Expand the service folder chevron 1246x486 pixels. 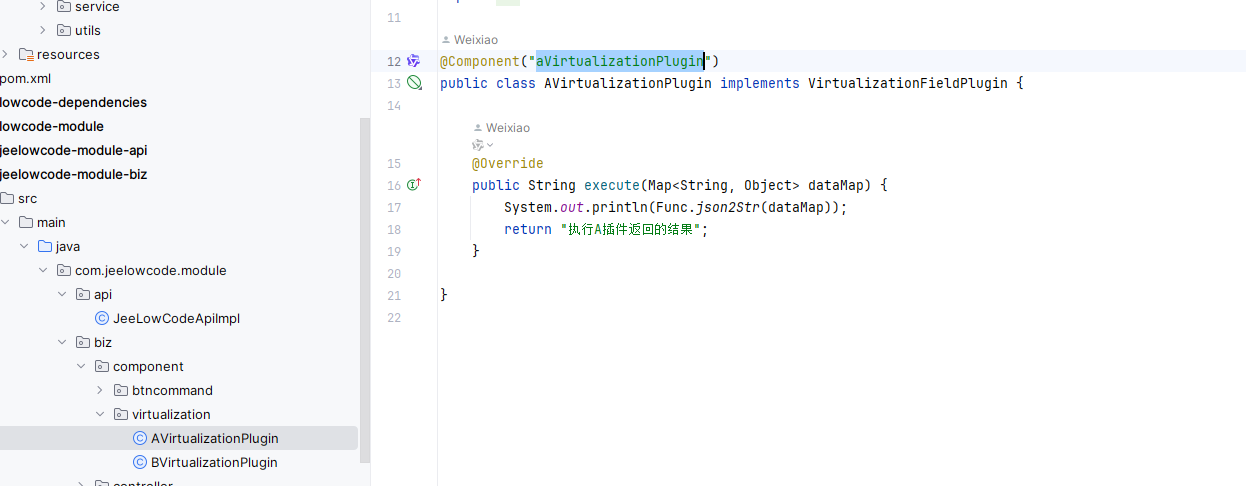click(x=43, y=6)
